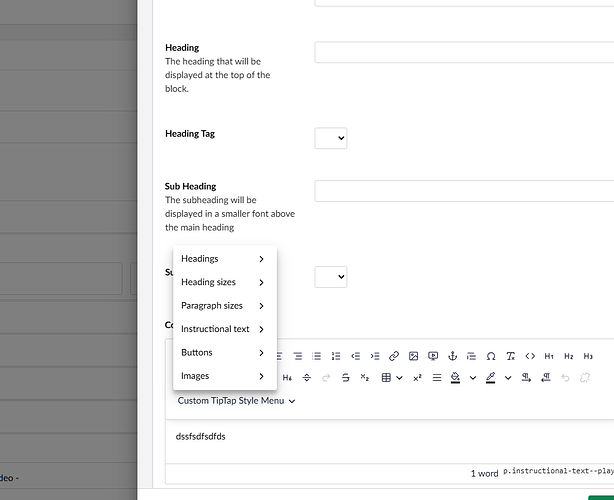Click into the Sub Heading text field
The height and width of the screenshot is (500, 614).
click(x=464, y=191)
